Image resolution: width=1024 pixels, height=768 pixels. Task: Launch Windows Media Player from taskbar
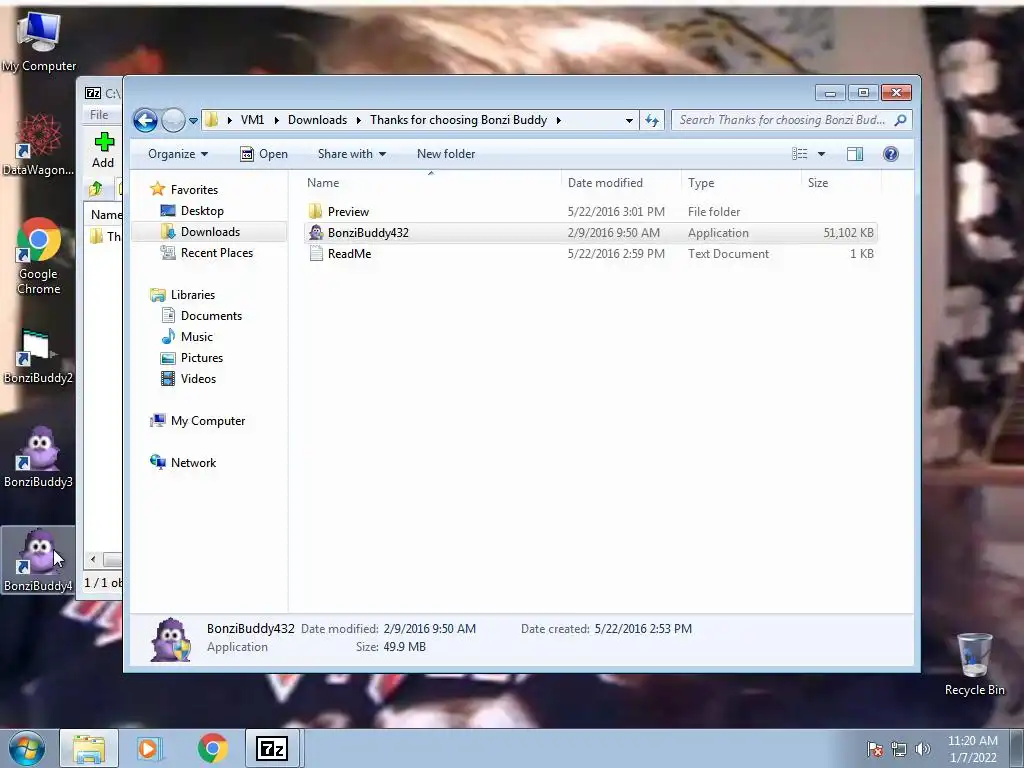(x=150, y=748)
